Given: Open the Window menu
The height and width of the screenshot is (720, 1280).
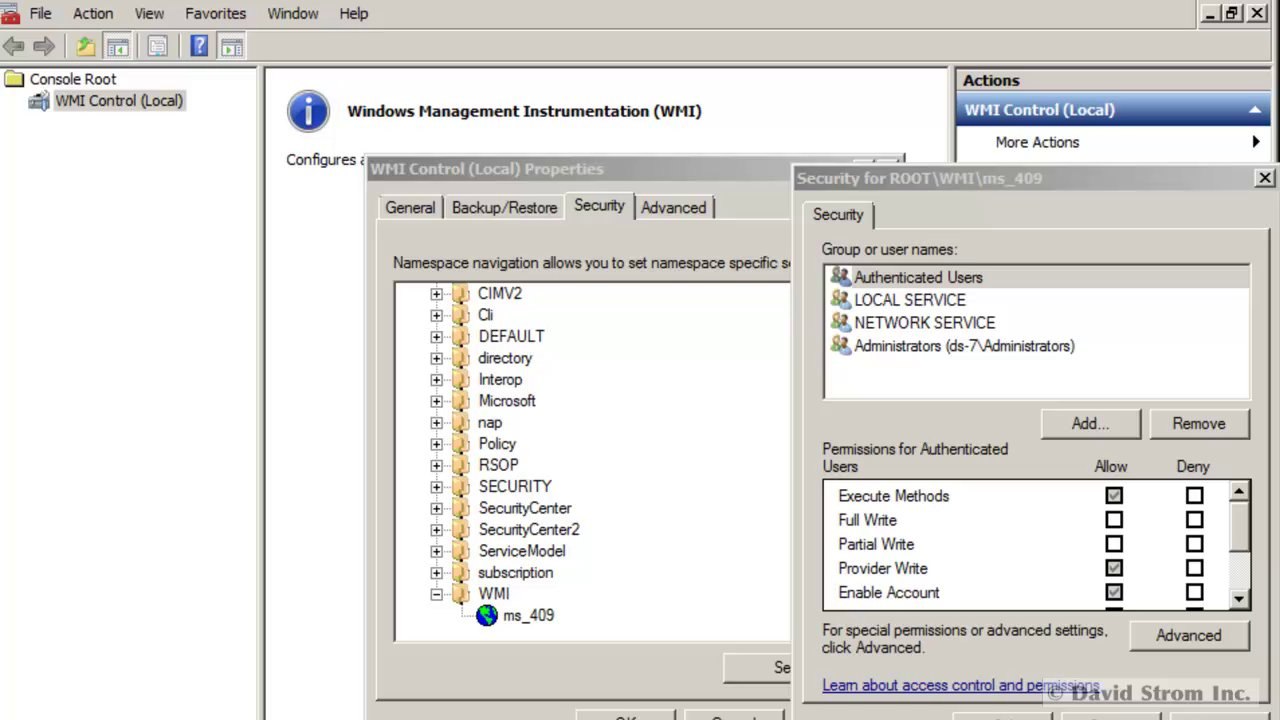Looking at the screenshot, I should (x=292, y=13).
